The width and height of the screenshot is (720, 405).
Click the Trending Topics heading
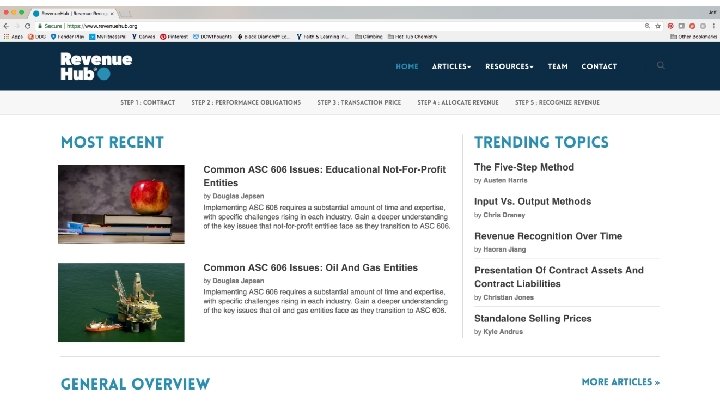pos(541,142)
